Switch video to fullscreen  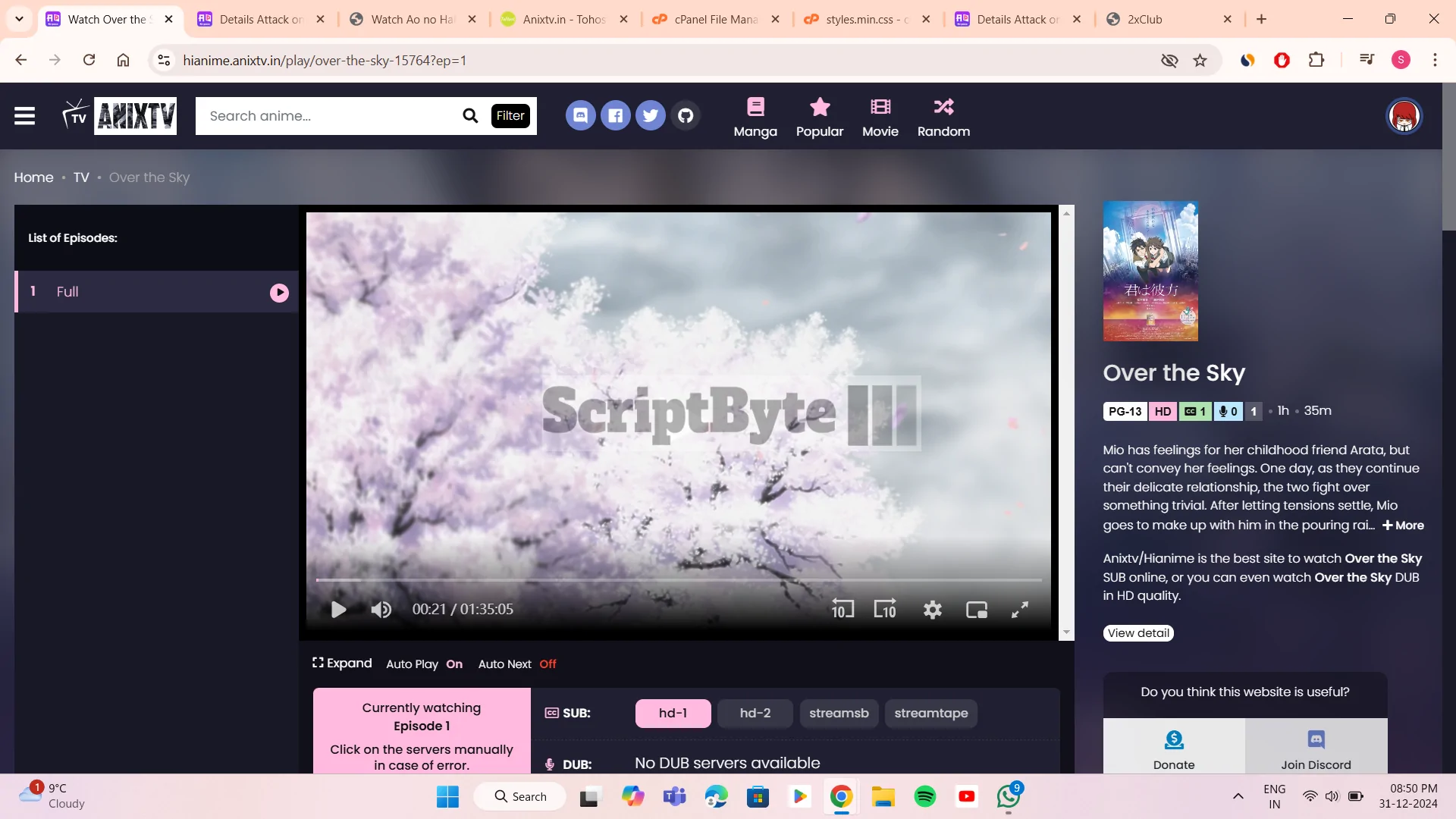pos(1020,610)
